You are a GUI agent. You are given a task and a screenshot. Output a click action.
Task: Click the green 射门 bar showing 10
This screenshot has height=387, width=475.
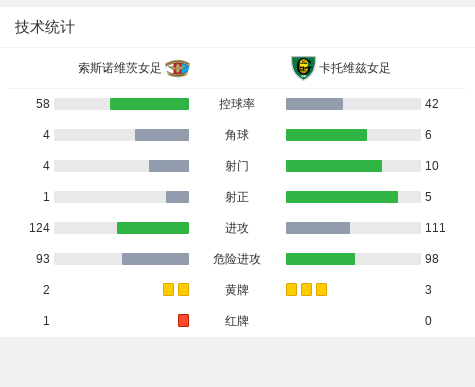(334, 166)
